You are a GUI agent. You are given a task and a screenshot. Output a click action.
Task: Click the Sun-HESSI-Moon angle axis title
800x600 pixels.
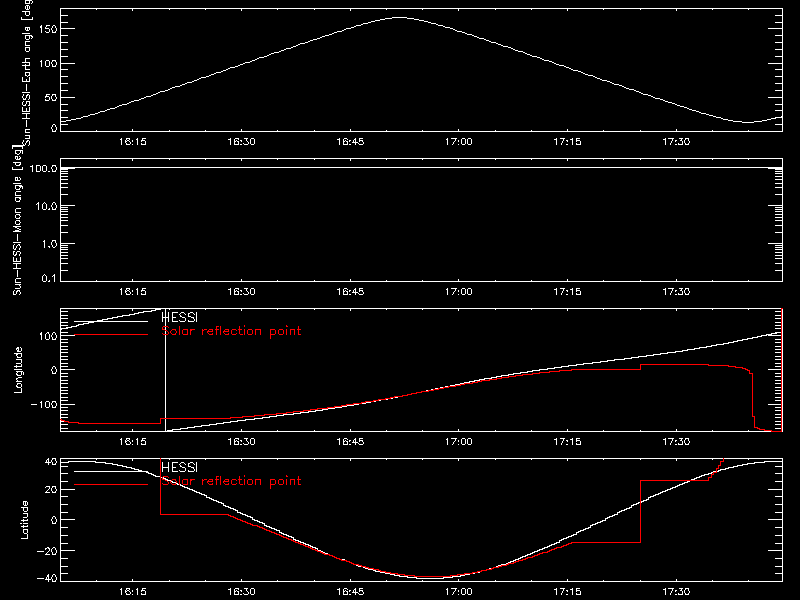click(18, 220)
